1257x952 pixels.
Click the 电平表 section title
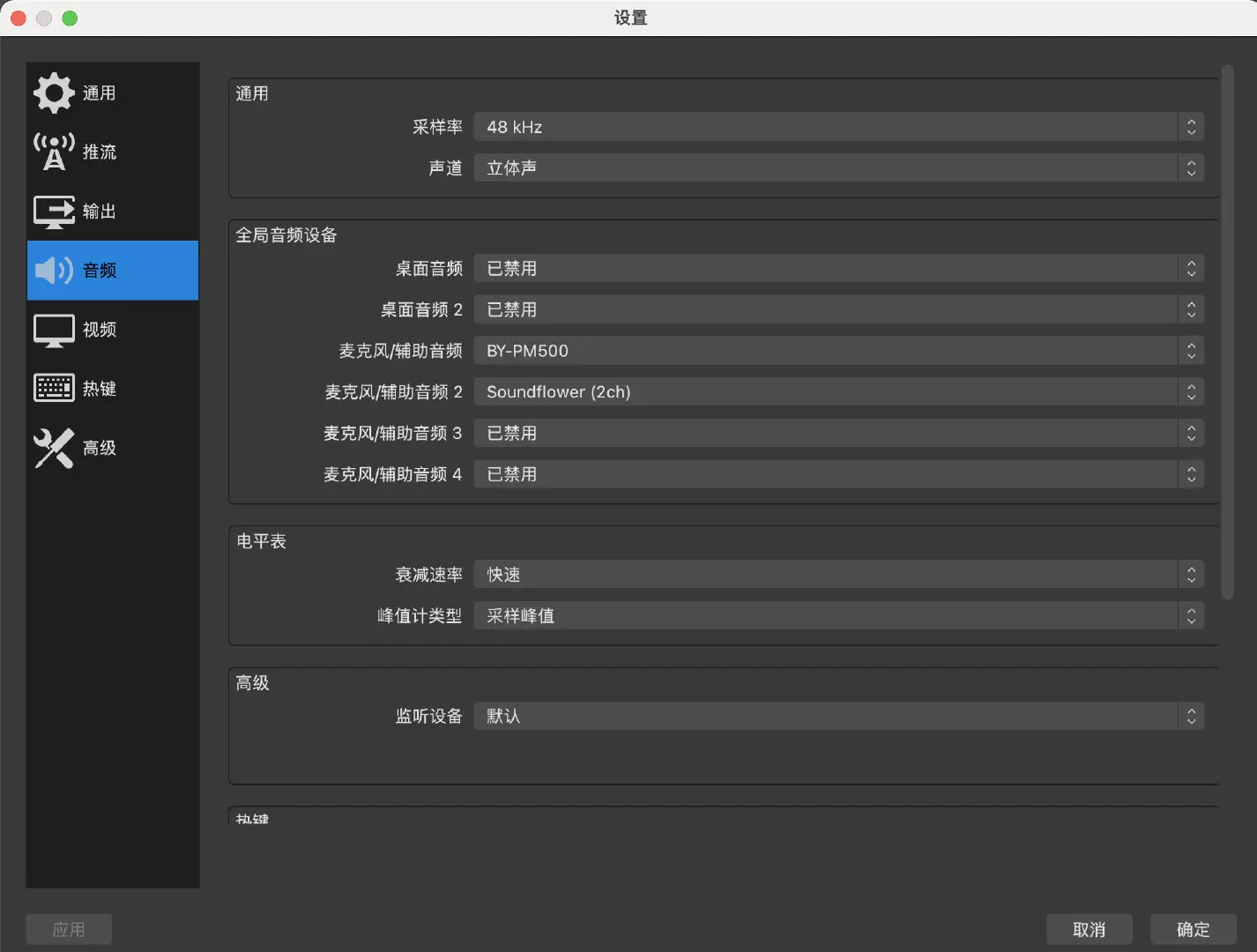[261, 541]
